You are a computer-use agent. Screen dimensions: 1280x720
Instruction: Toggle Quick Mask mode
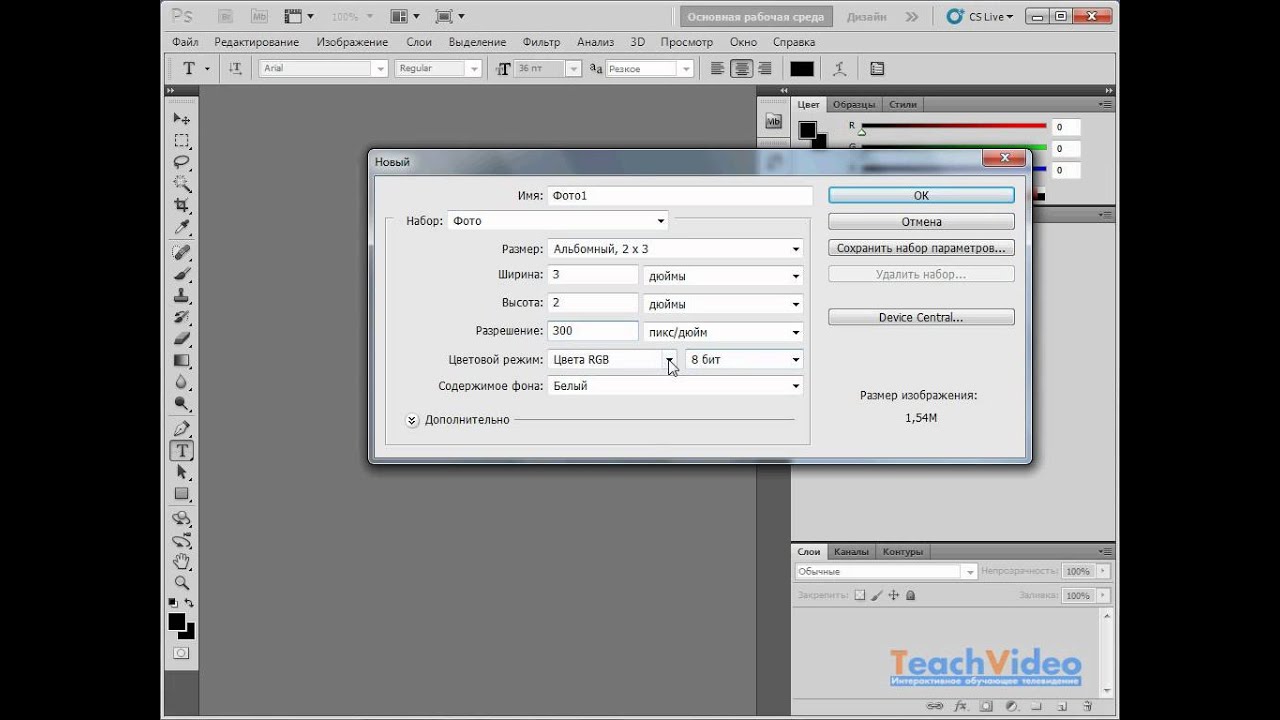pos(181,653)
